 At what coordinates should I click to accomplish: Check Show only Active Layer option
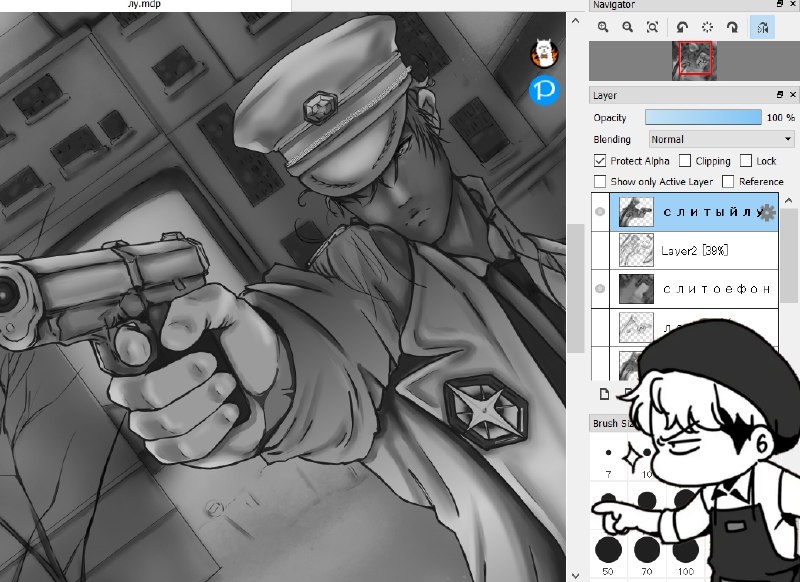pyautogui.click(x=600, y=182)
